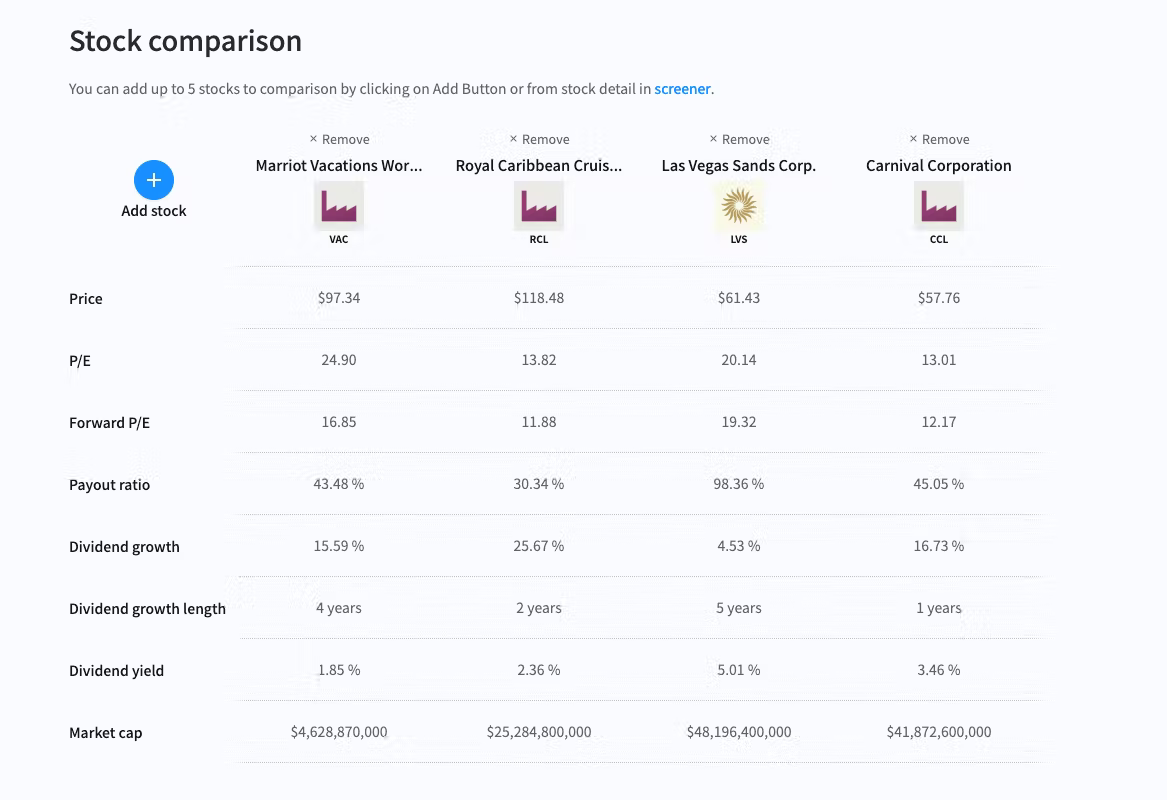1167x800 pixels.
Task: Click the Carnival Corporation factory logo icon
Action: coord(939,207)
